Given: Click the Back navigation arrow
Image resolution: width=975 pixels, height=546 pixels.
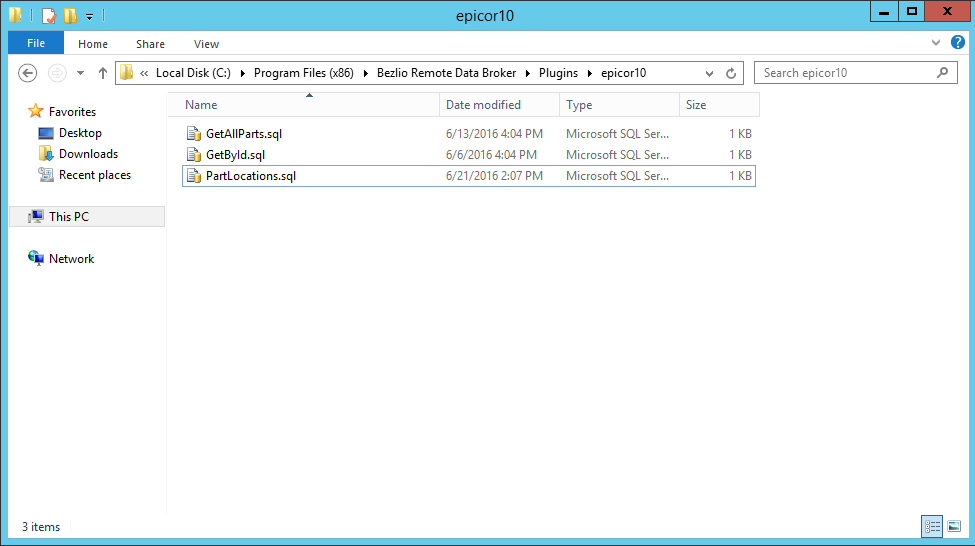Looking at the screenshot, I should pos(27,73).
